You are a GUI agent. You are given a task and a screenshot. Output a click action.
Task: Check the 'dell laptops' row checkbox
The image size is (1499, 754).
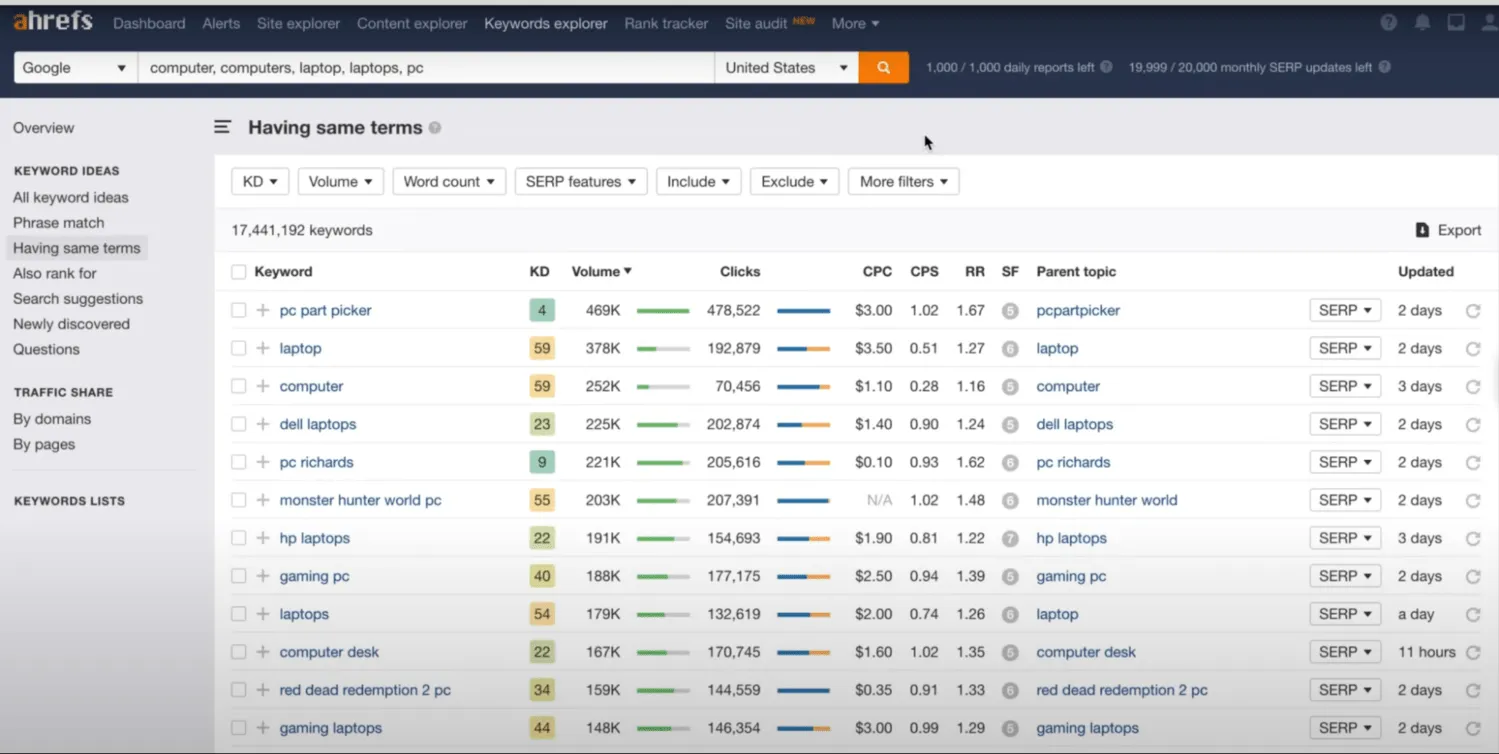point(238,424)
